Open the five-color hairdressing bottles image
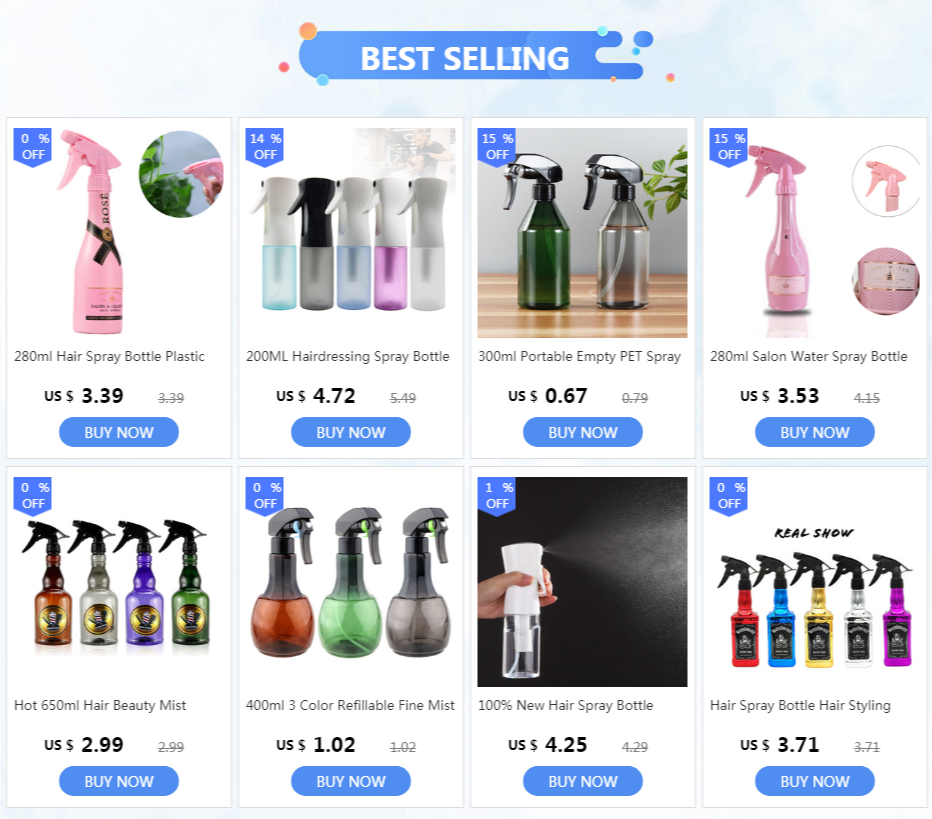 [351, 233]
